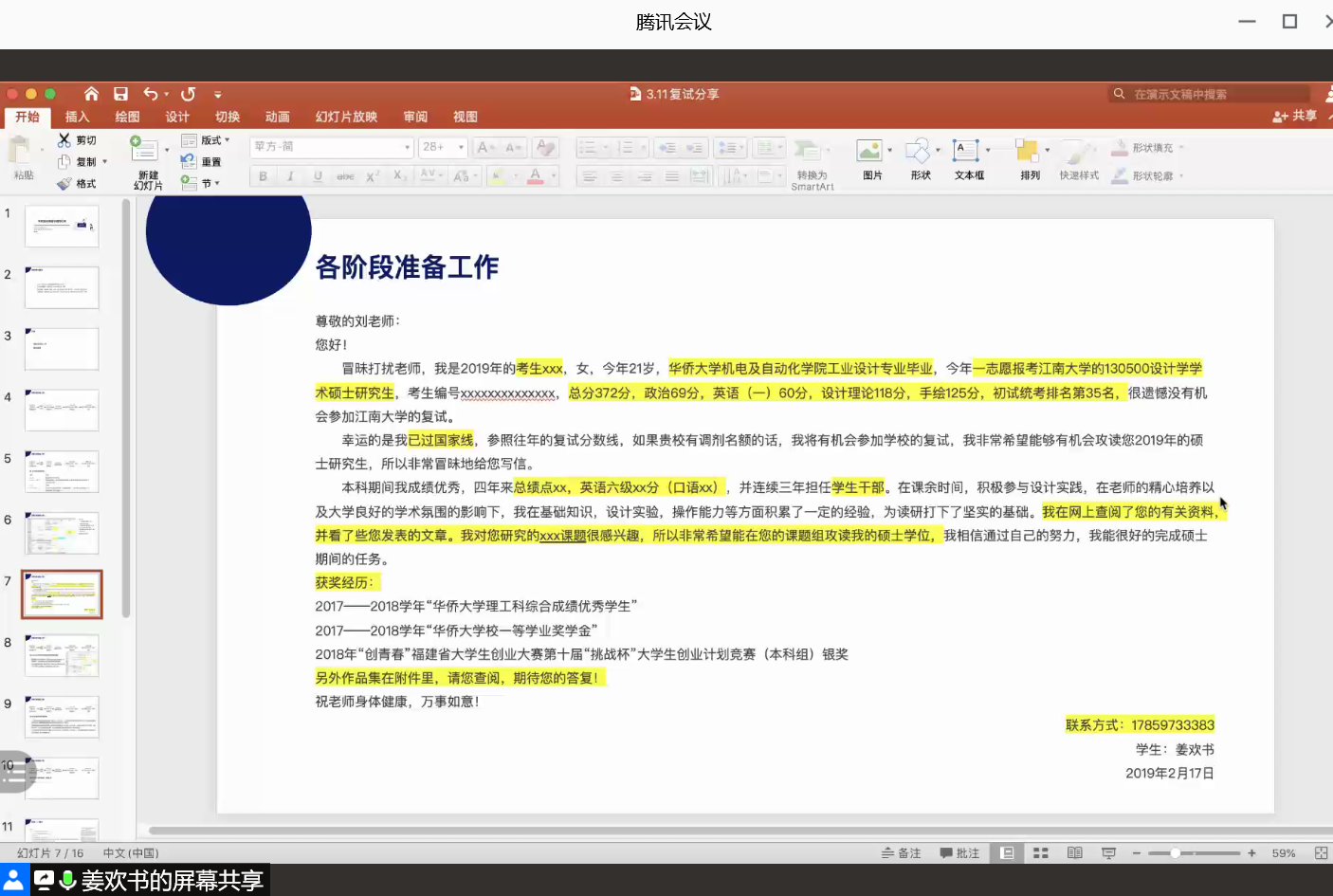1333x896 pixels.
Task: Expand the font size dropdown
Action: [461, 147]
